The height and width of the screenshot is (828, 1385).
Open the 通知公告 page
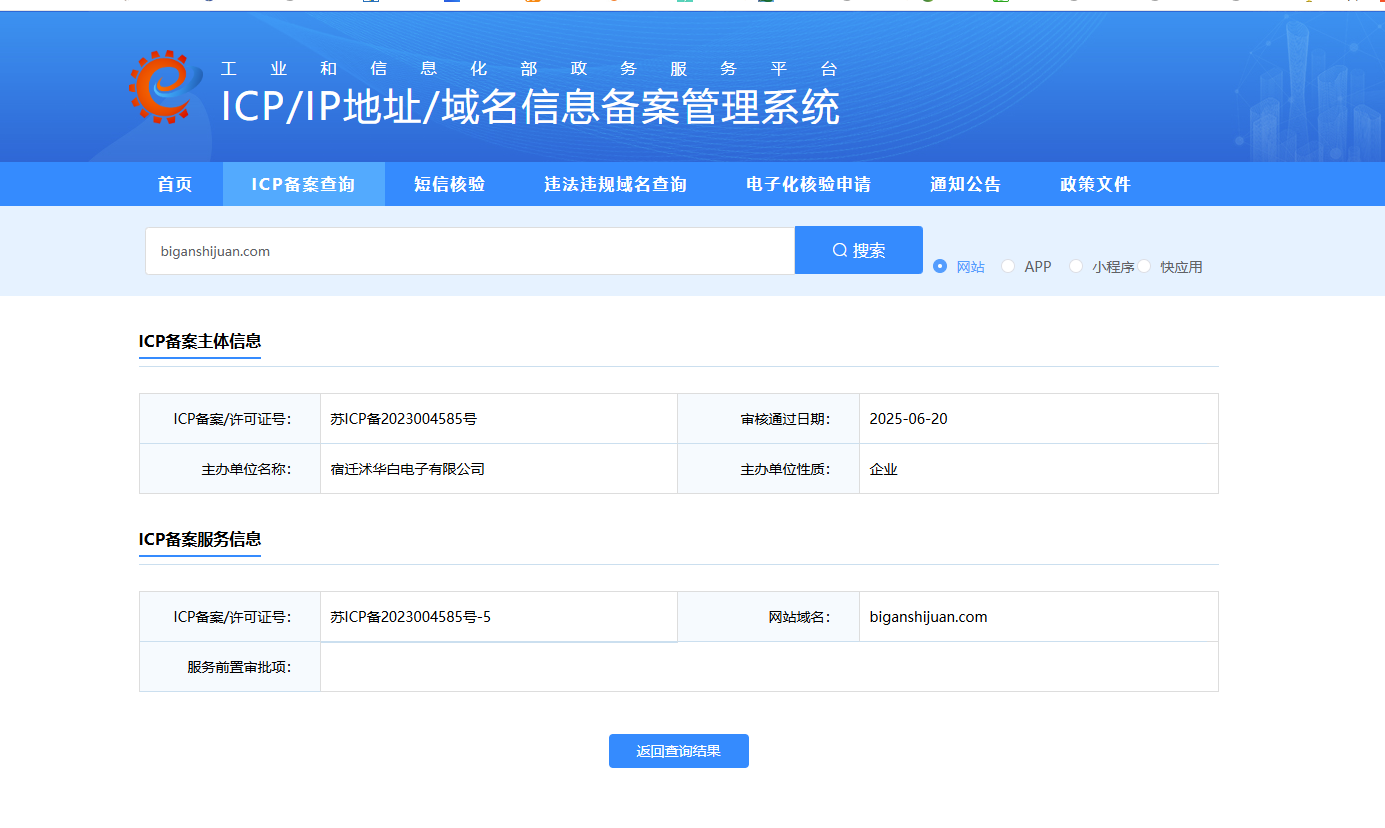(965, 184)
